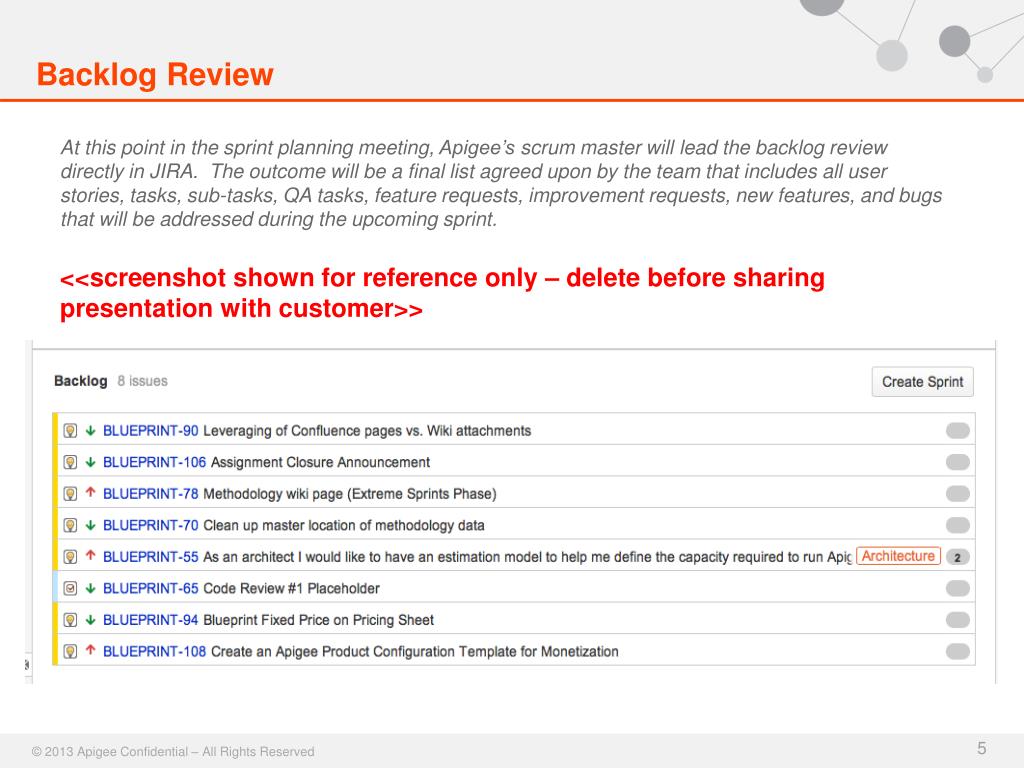Screen dimensions: 1024x768
Task: Click issue type icon for BLUEPRINT-108
Action: click(x=70, y=652)
